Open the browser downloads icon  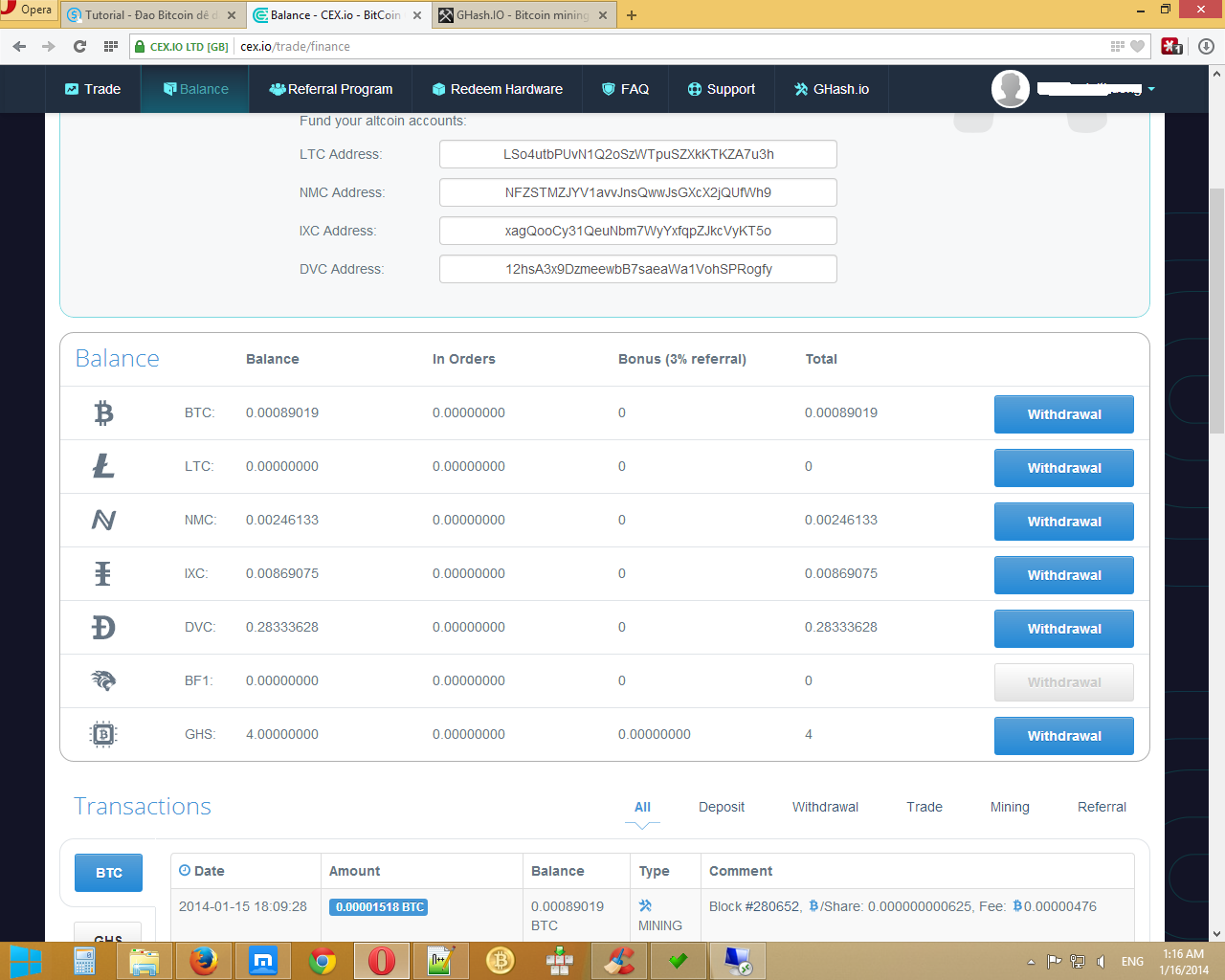(x=1206, y=46)
